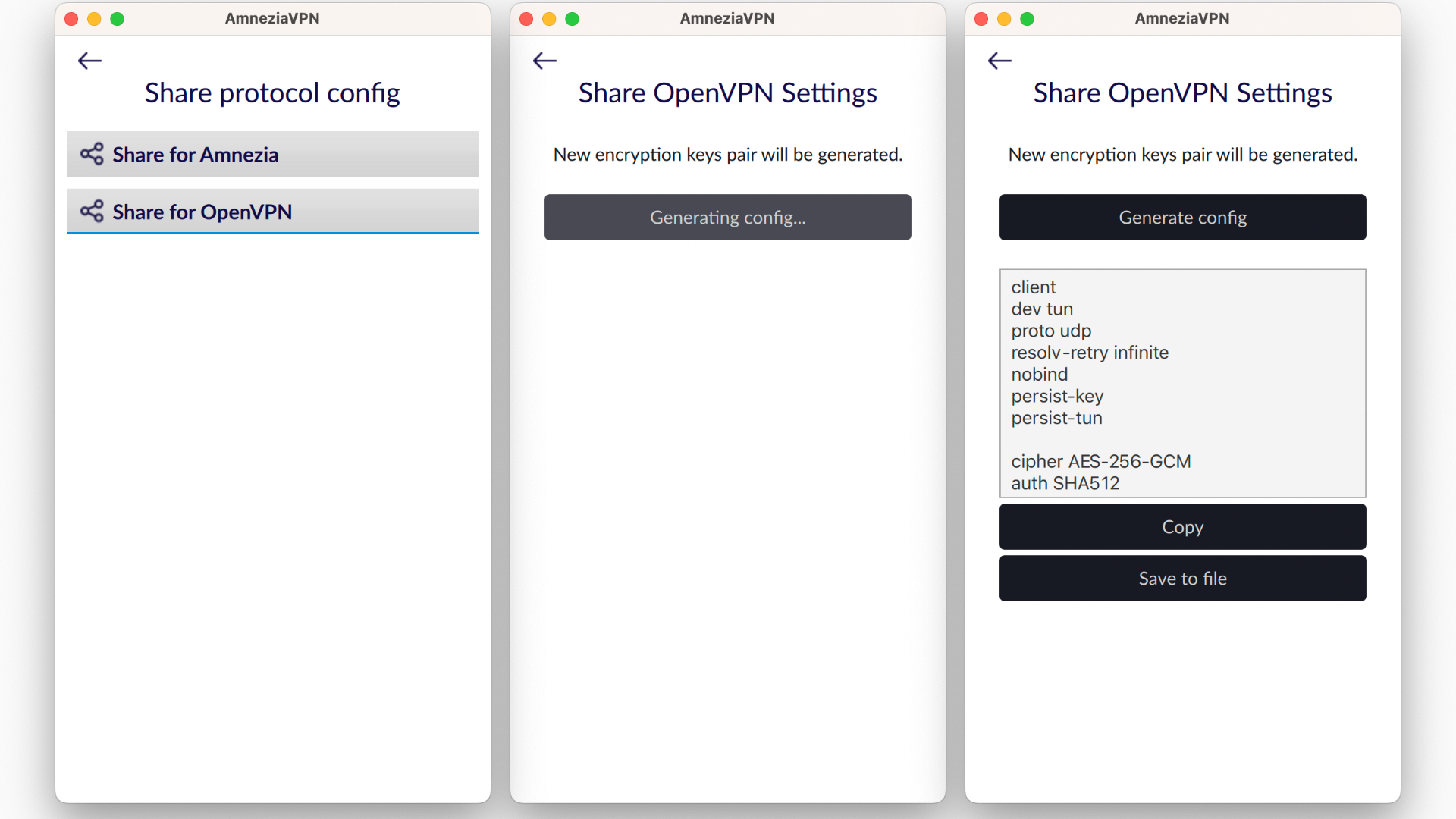Click the Generating config... button
The image size is (1456, 819).
[x=728, y=218]
